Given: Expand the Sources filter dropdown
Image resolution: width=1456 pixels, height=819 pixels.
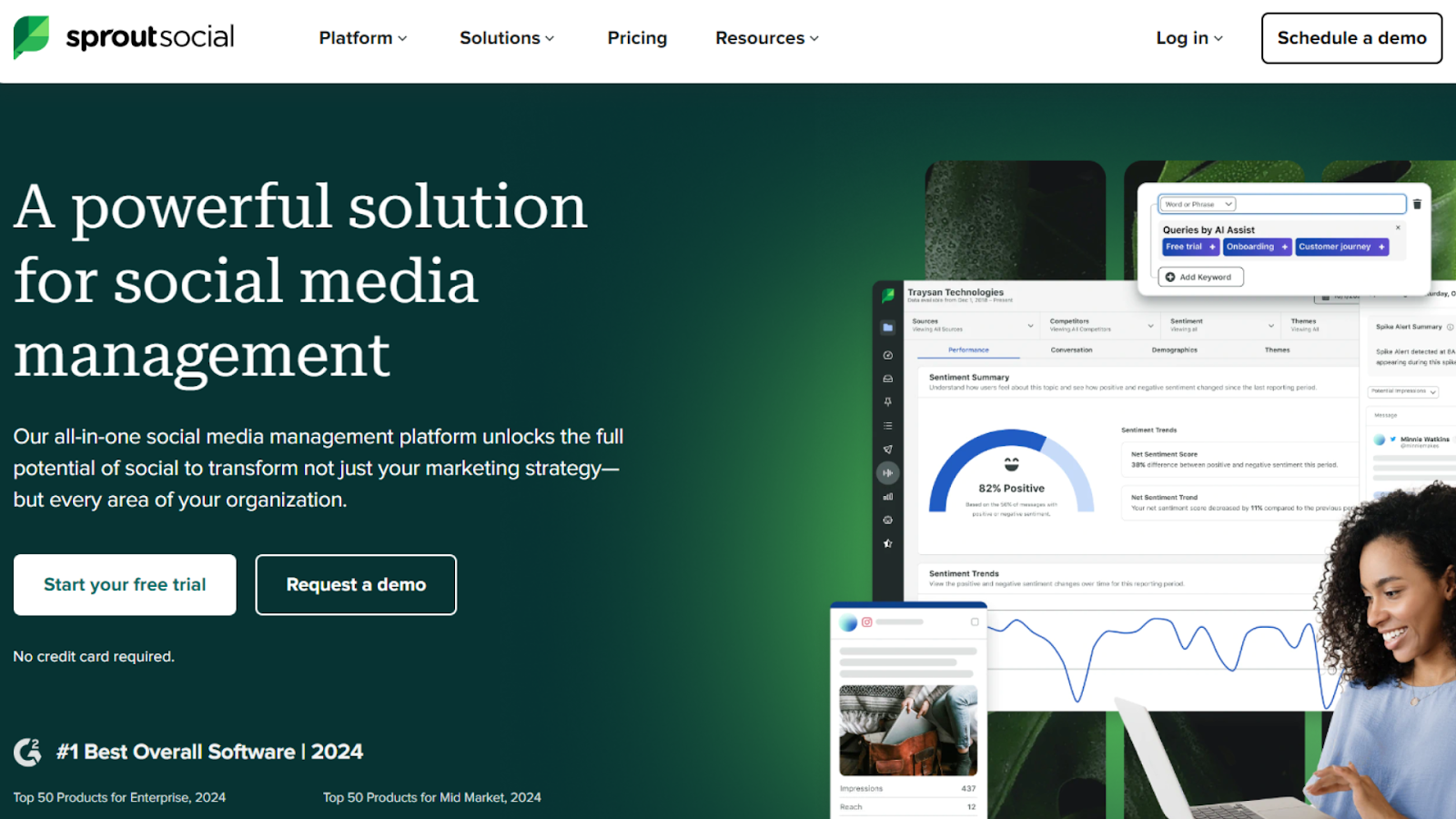Looking at the screenshot, I should click(x=973, y=325).
